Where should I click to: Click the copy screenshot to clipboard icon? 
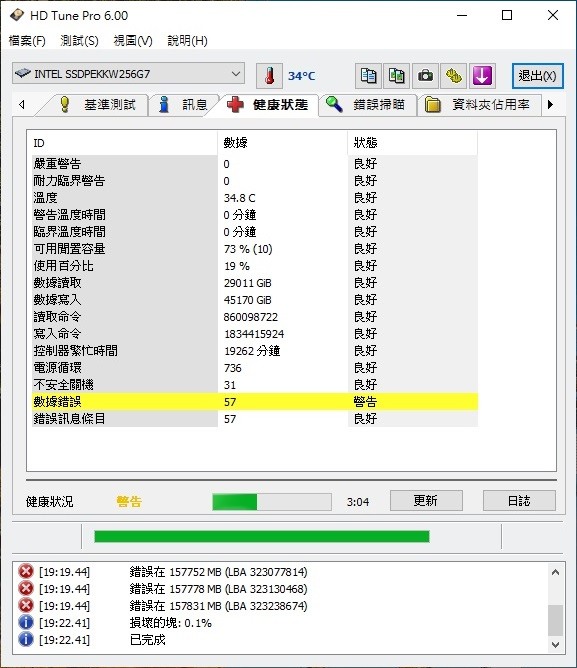pos(396,76)
